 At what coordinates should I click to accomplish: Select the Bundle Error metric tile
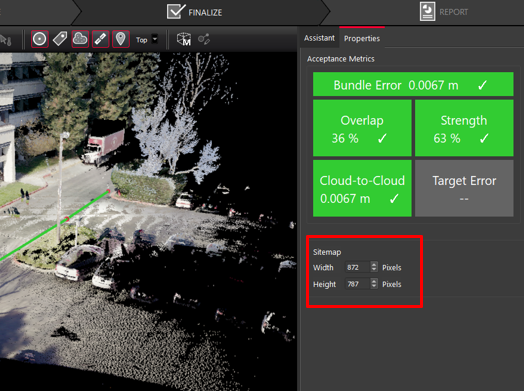pos(413,85)
